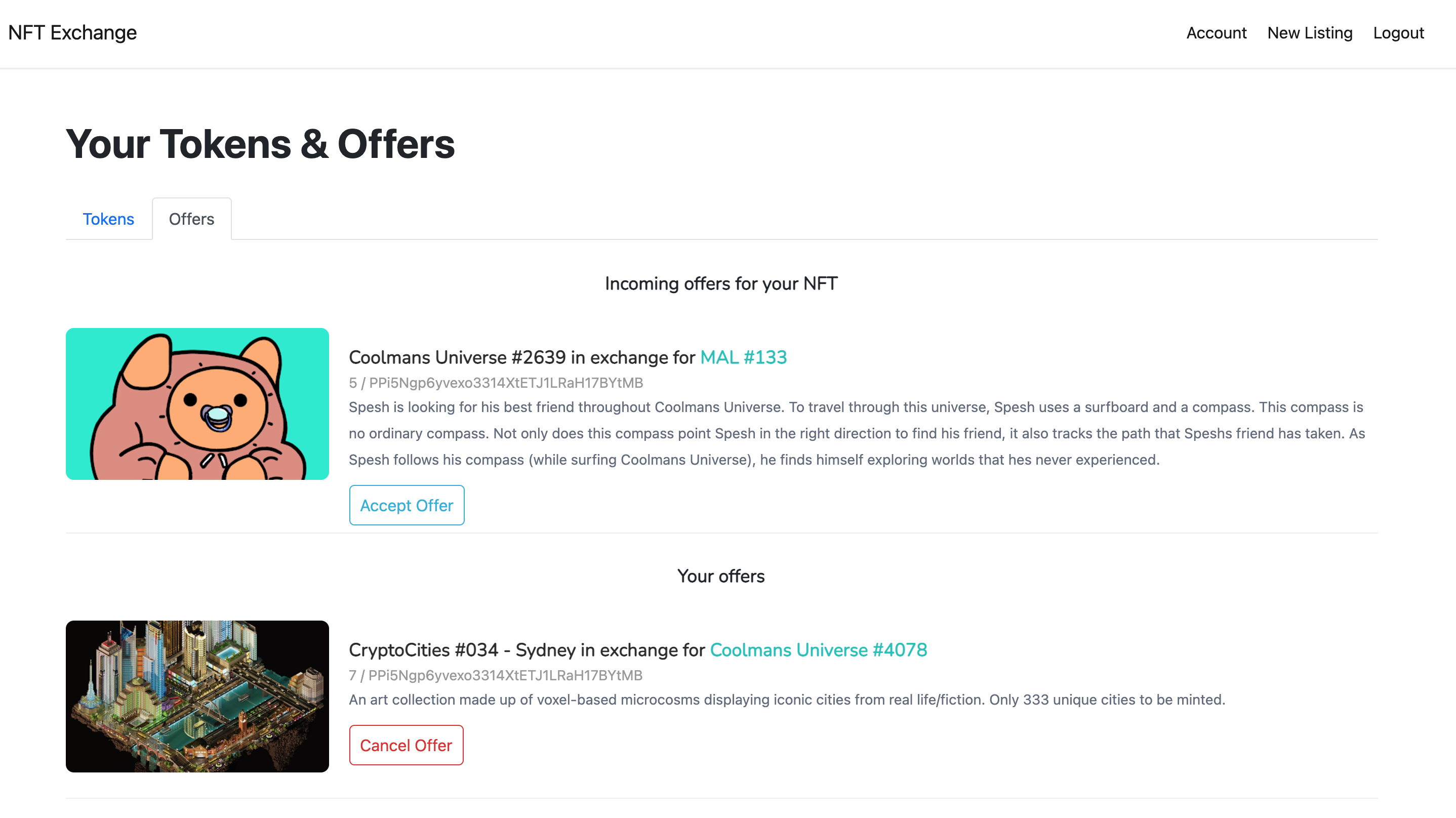
Task: Click the Your offers section heading
Action: [720, 576]
